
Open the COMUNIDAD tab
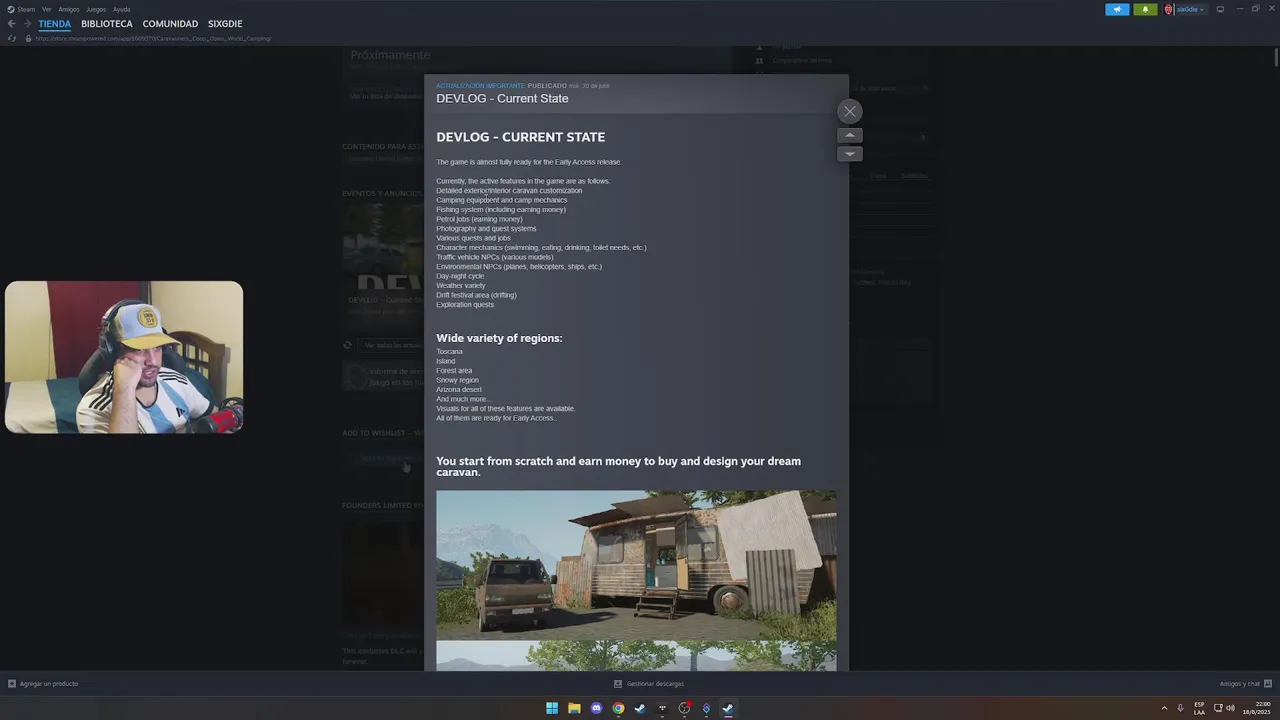170,24
